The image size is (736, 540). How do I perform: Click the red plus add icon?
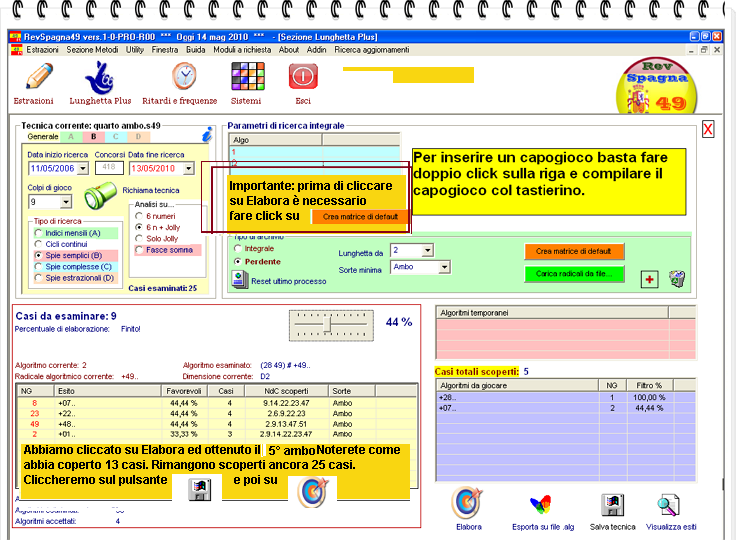[649, 279]
